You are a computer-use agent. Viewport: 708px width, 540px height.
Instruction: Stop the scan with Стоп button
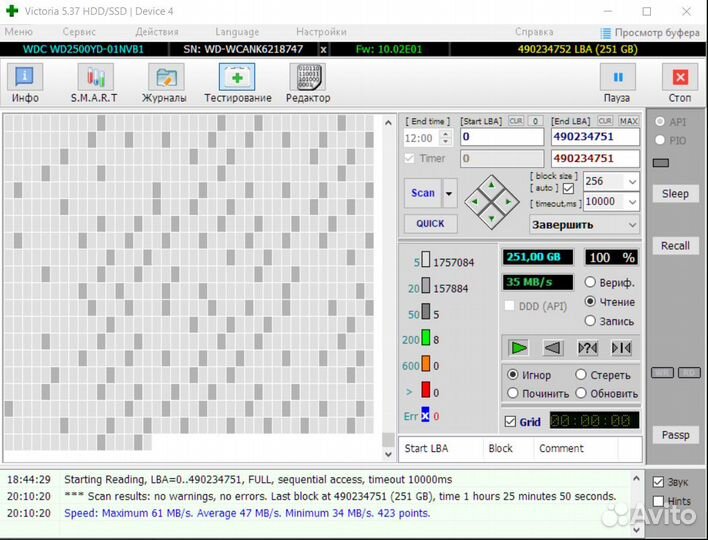tap(680, 80)
